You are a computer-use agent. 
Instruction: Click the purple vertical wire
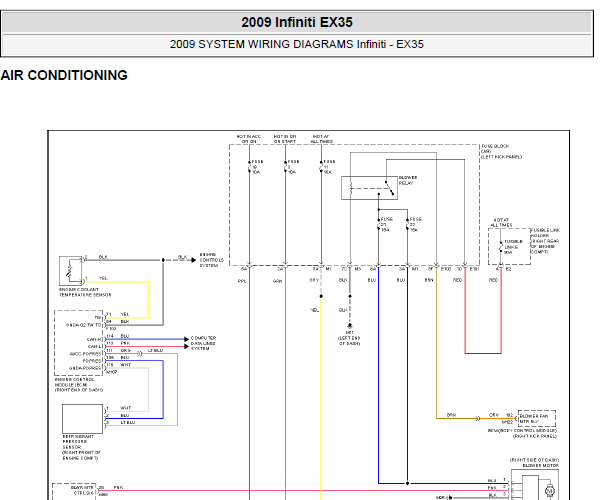coord(249,383)
